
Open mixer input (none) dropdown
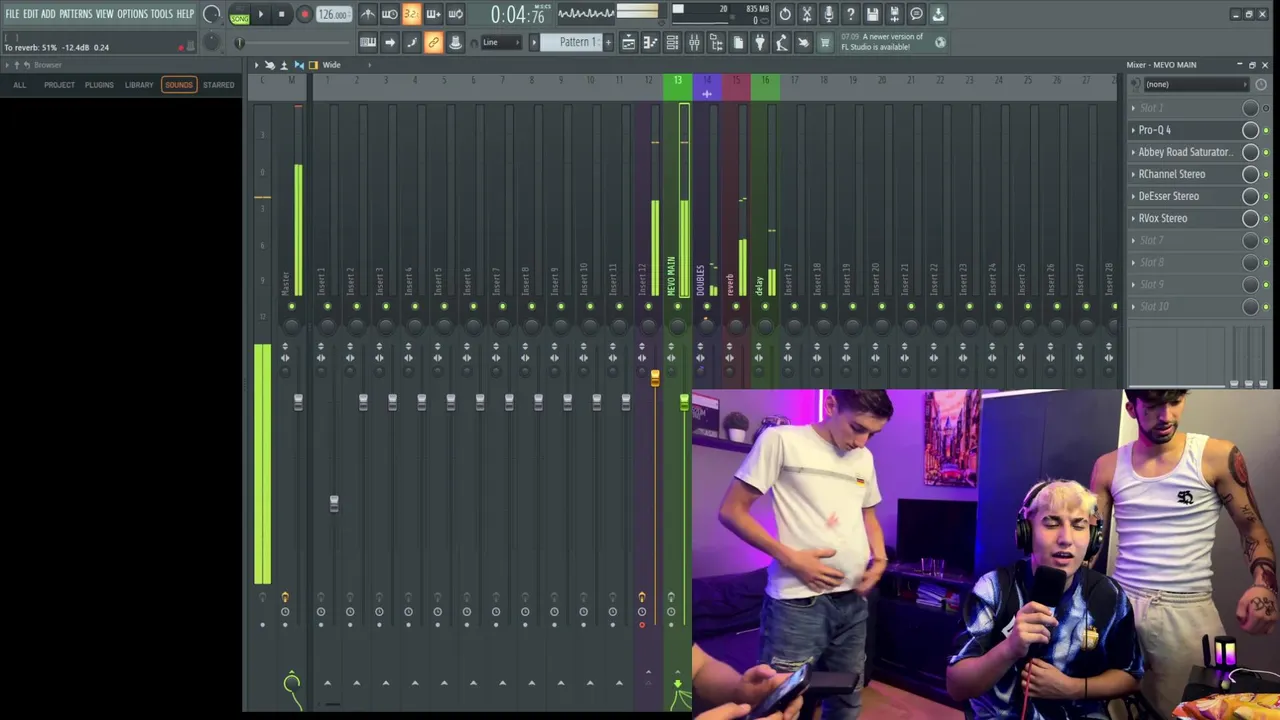(x=1195, y=85)
